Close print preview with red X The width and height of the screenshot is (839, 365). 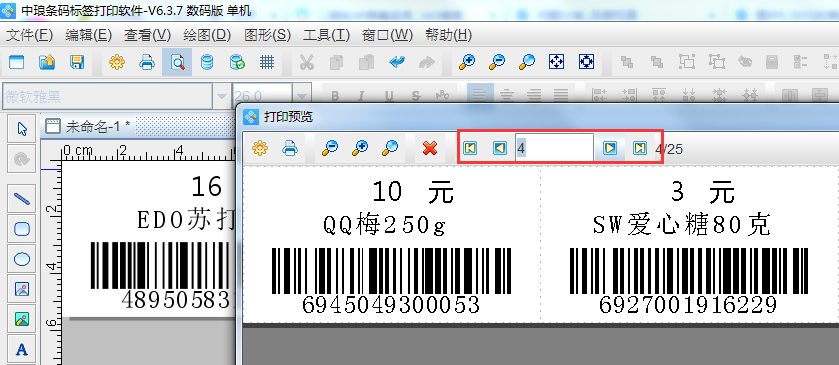430,148
